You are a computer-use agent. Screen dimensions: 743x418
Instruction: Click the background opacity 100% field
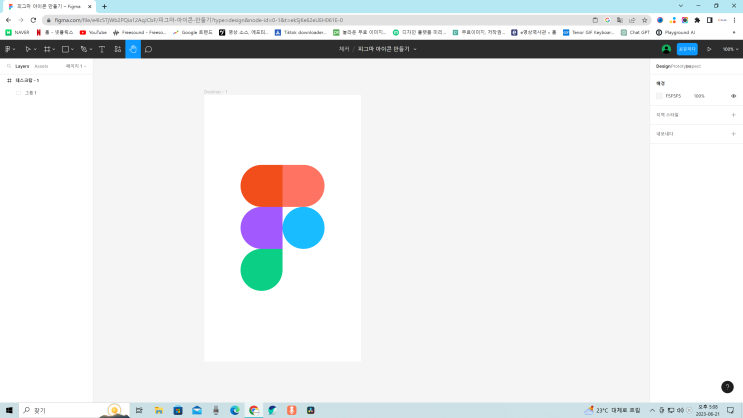coord(699,96)
